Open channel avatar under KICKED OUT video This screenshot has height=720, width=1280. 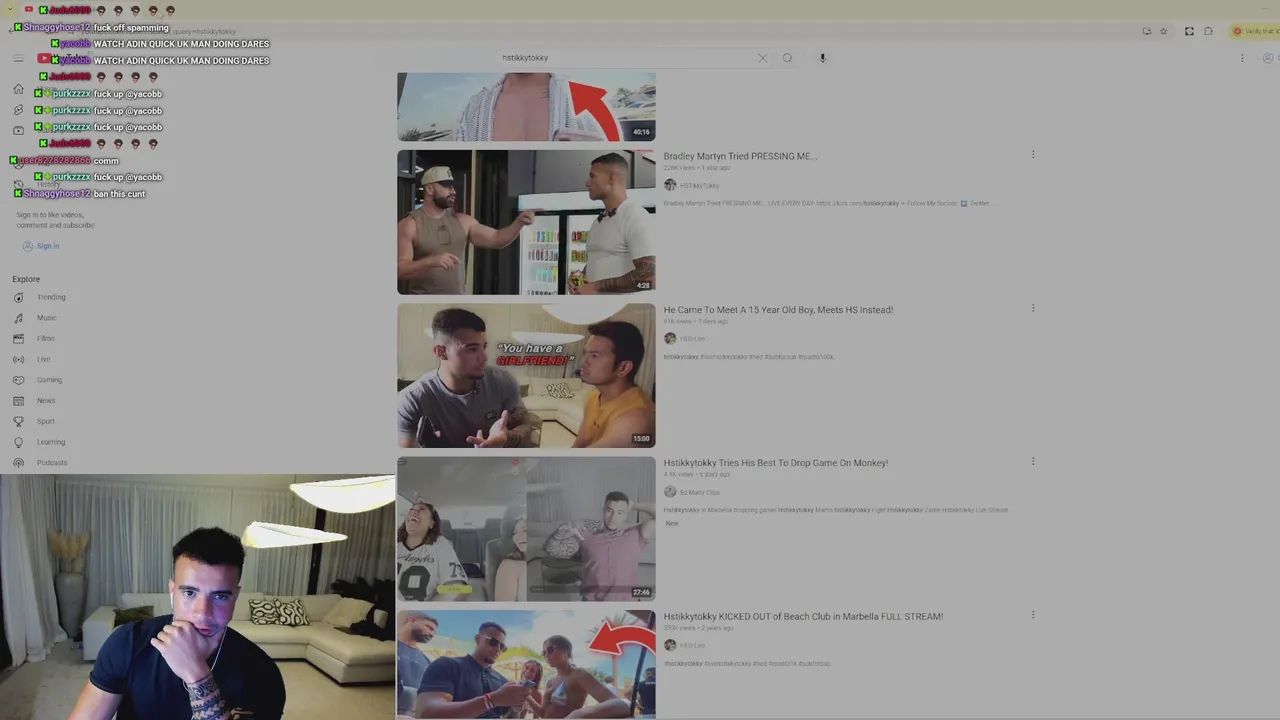coord(670,645)
